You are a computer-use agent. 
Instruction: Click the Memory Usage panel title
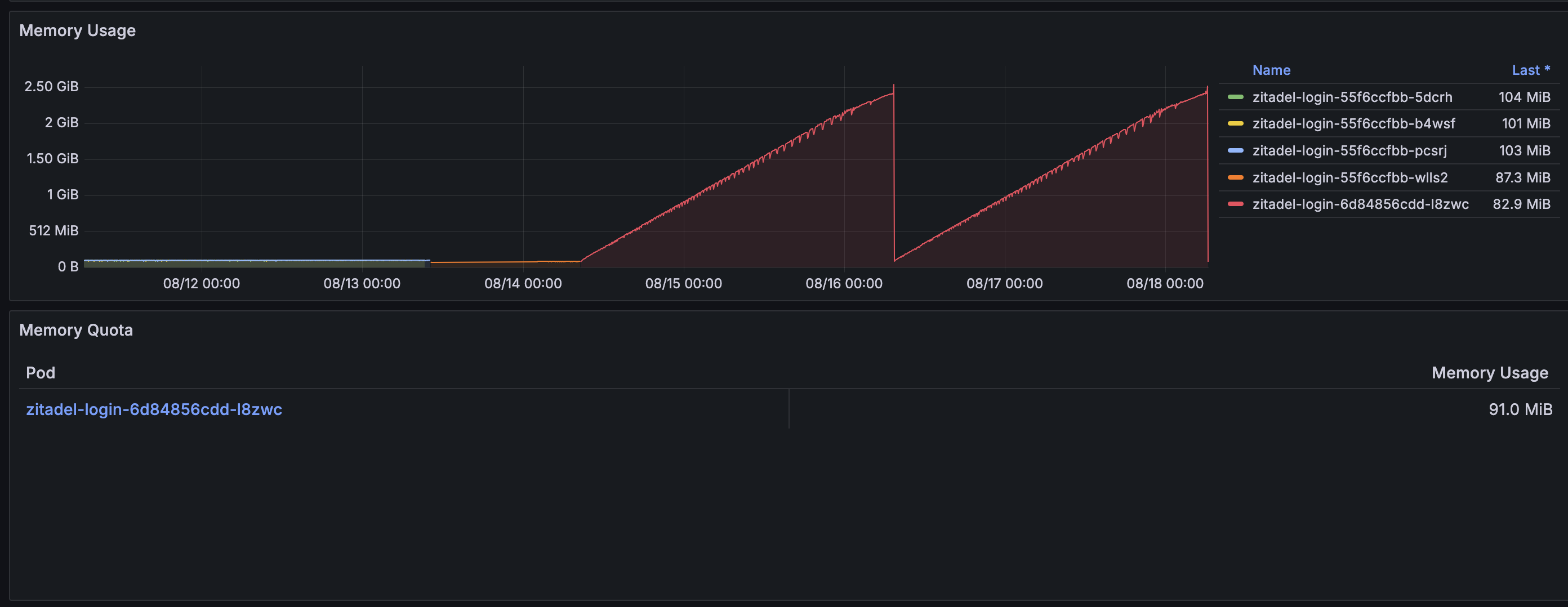click(x=77, y=30)
